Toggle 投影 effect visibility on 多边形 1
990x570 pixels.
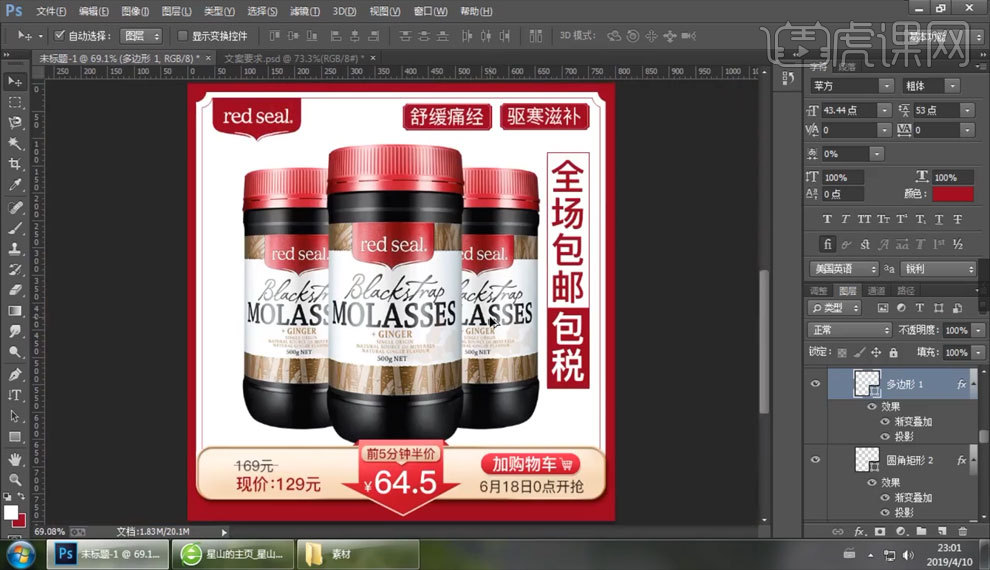885,436
